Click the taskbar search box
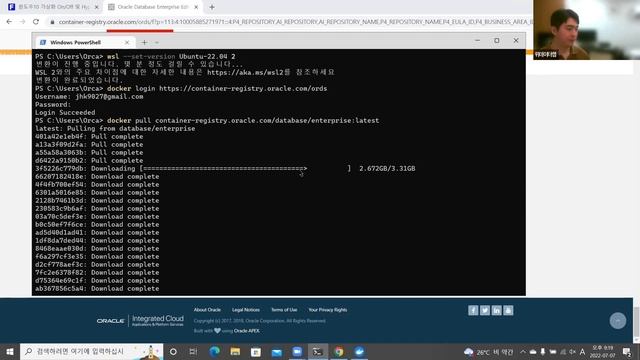Viewport: 640px width, 360px height. pyautogui.click(x=91, y=351)
